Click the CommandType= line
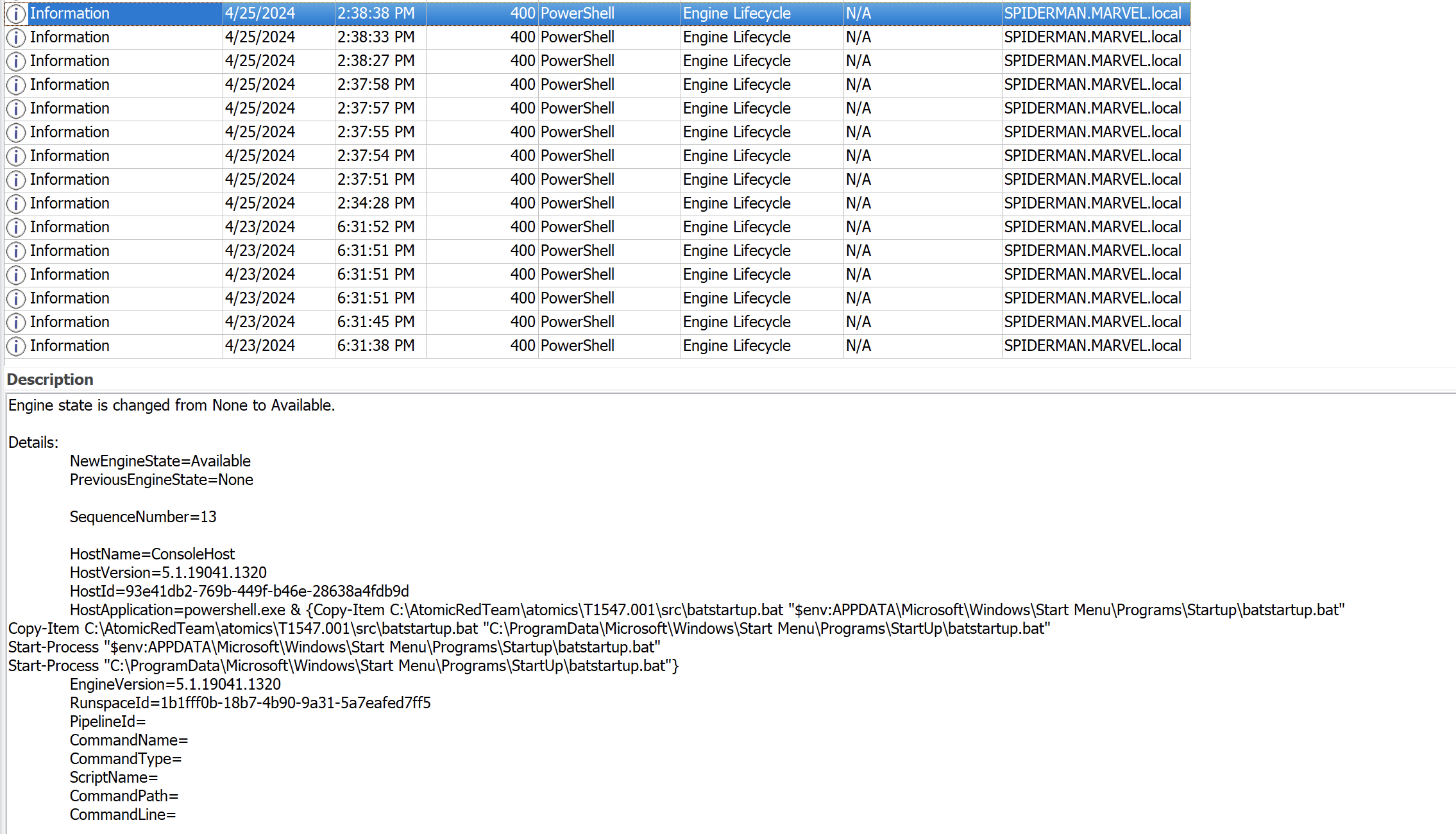Viewport: 1456px width, 834px height. point(126,759)
